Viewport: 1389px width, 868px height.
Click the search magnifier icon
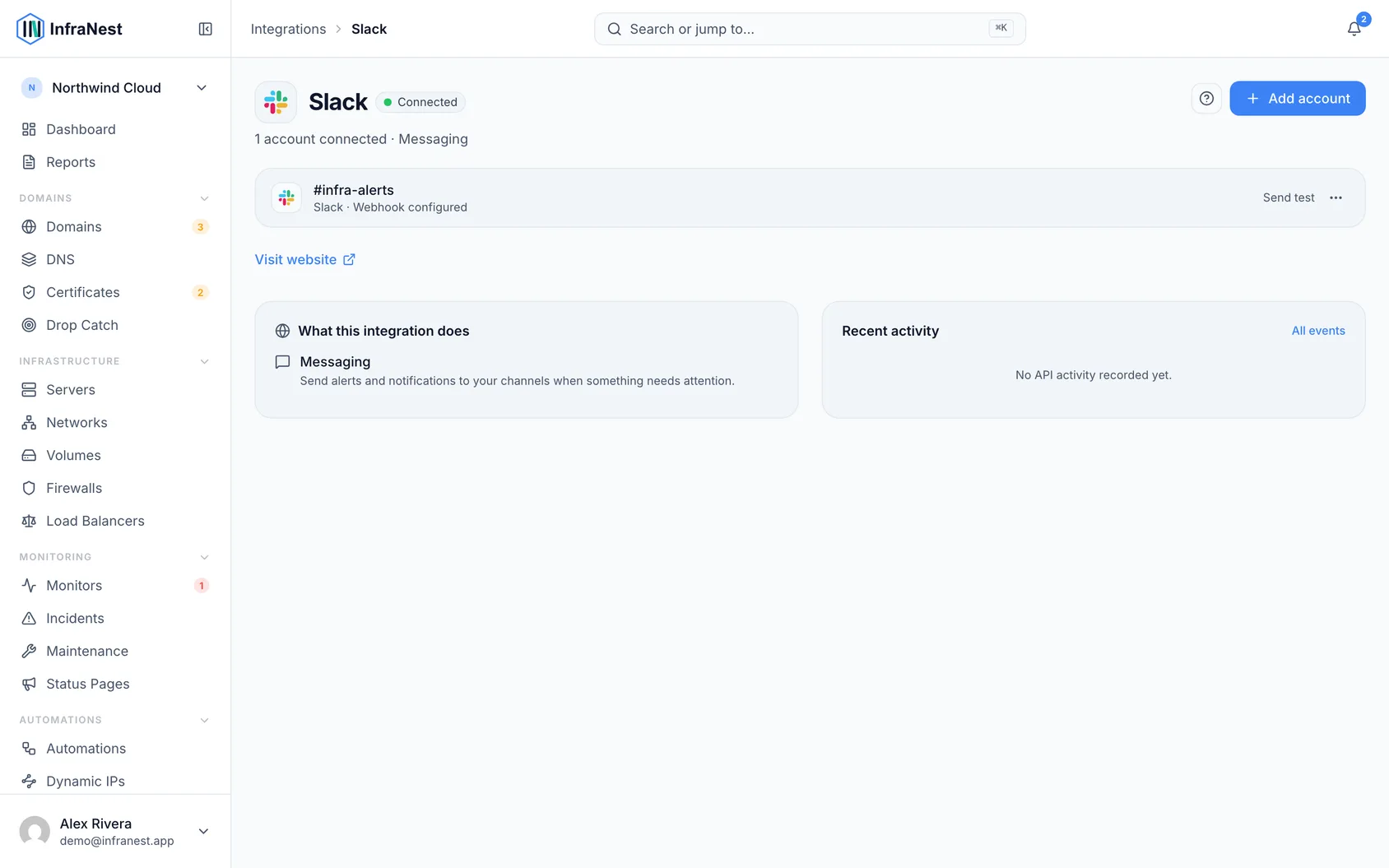pyautogui.click(x=614, y=29)
